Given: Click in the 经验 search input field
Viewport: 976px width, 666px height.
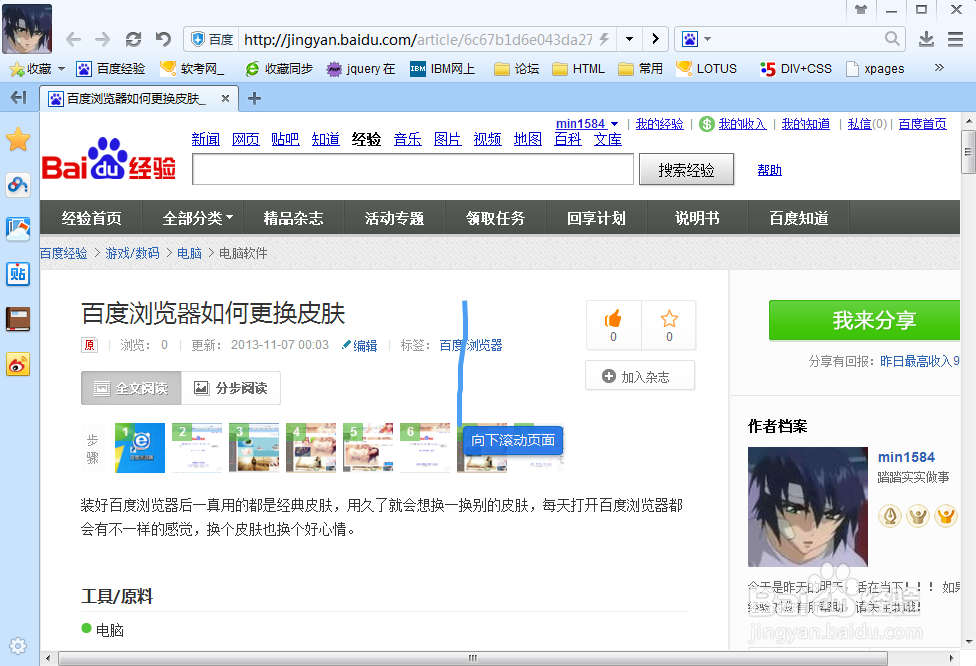Looking at the screenshot, I should coord(413,169).
